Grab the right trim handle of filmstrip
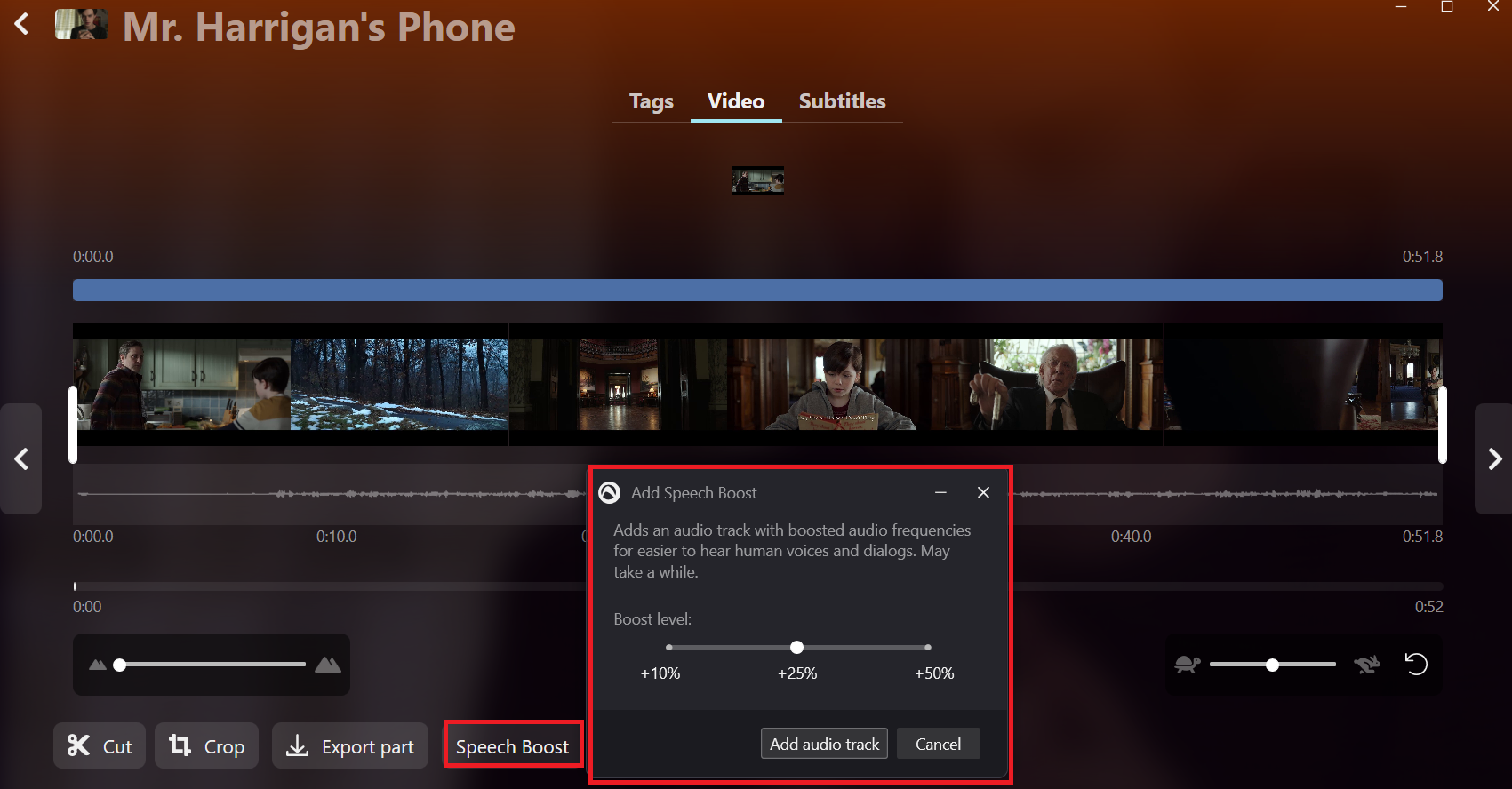This screenshot has width=1512, height=789. (x=1443, y=425)
